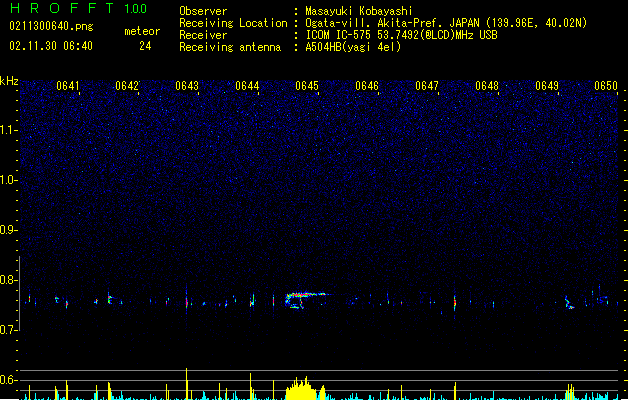629x400 pixels.
Task: Click the 'Receiving antenna' label
Action: click(x=230, y=47)
